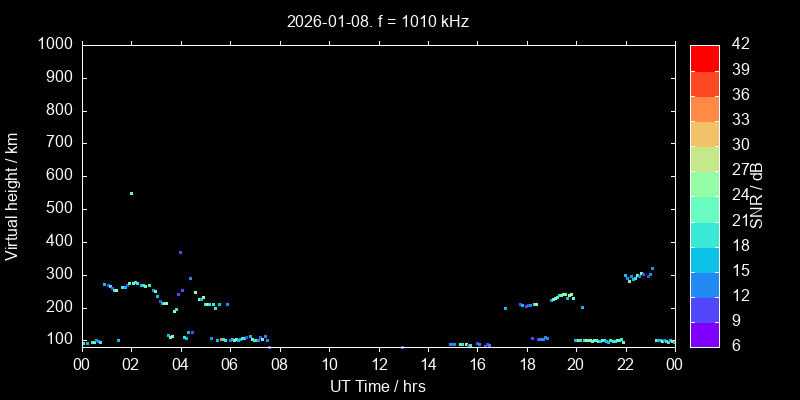Click the 06 tick label on the time axis

230,365
